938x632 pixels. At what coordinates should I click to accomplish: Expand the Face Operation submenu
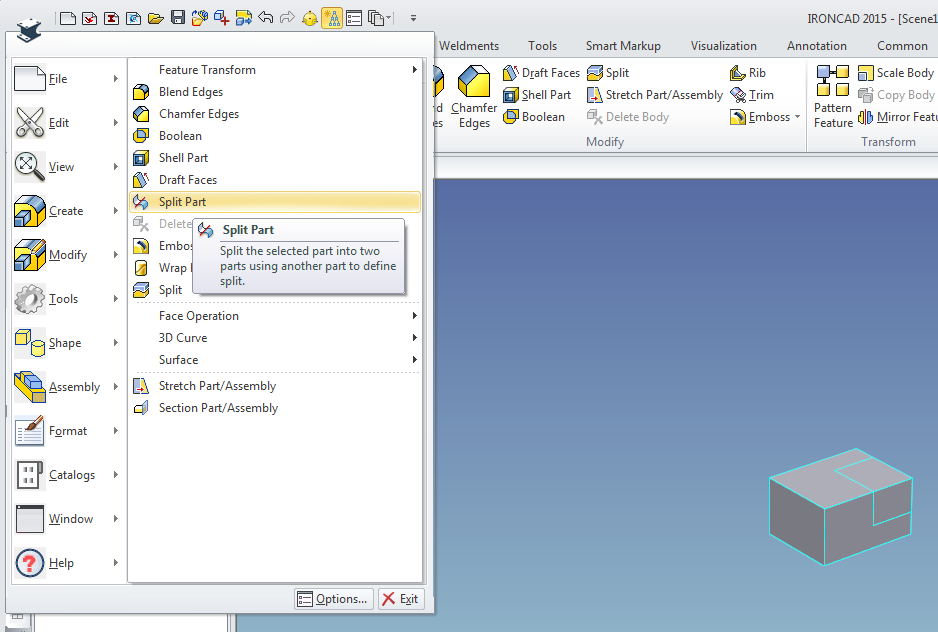[275, 316]
